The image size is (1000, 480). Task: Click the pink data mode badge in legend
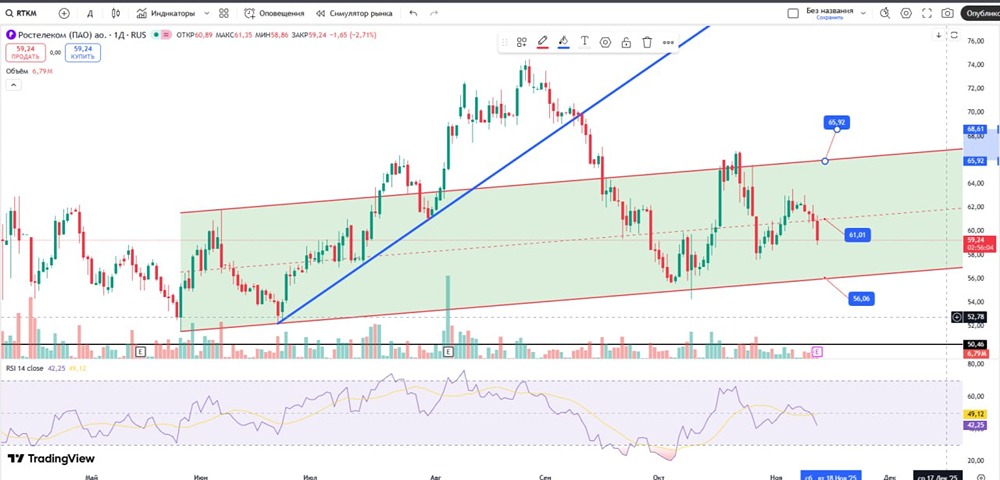166,35
